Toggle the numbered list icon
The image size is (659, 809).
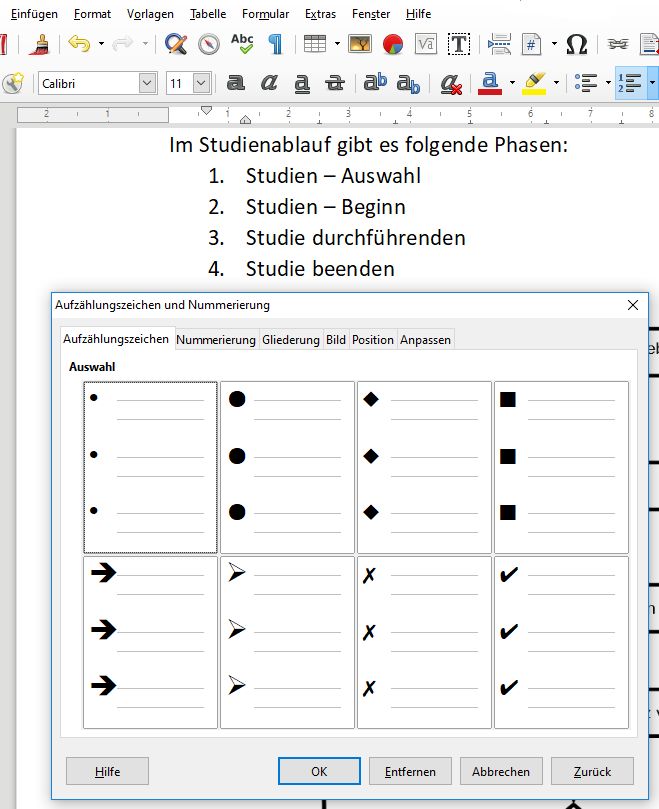[630, 83]
